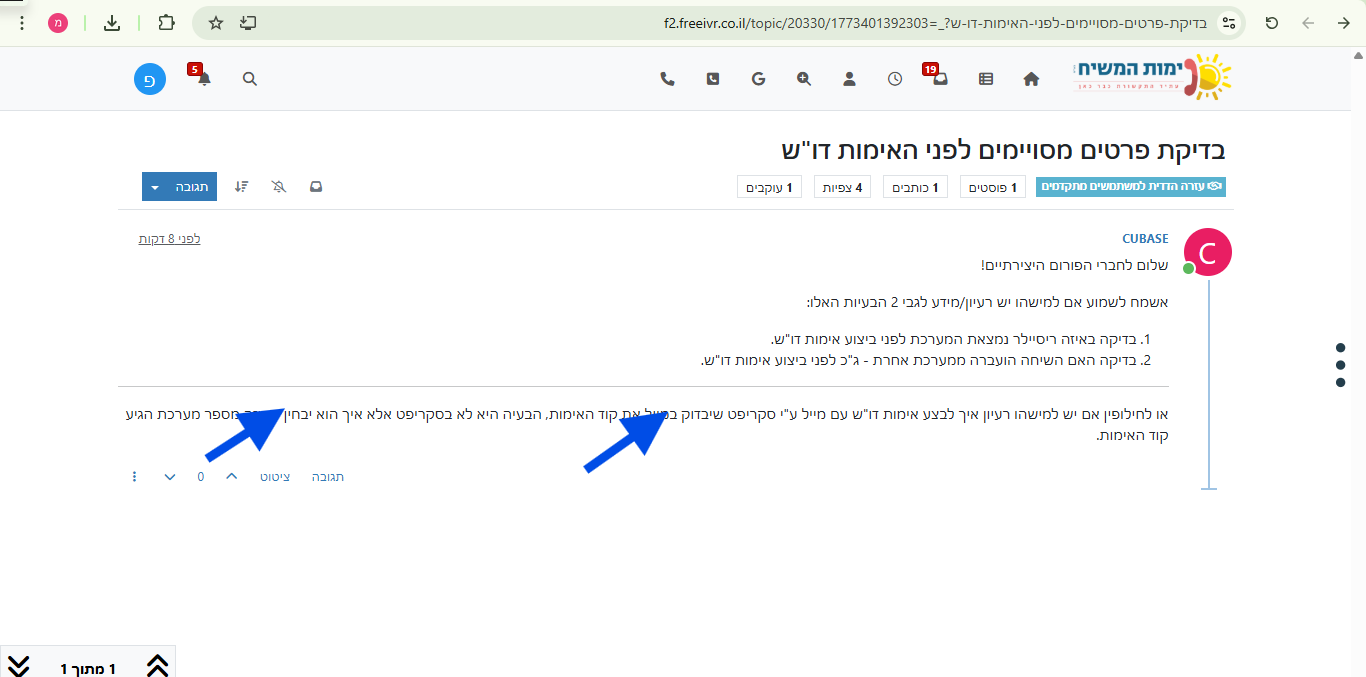Click the forum list grid icon
This screenshot has height=677, width=1366.
pos(985,78)
